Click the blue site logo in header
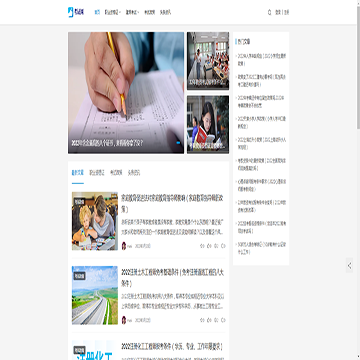This screenshot has height=360, width=360. (x=76, y=12)
